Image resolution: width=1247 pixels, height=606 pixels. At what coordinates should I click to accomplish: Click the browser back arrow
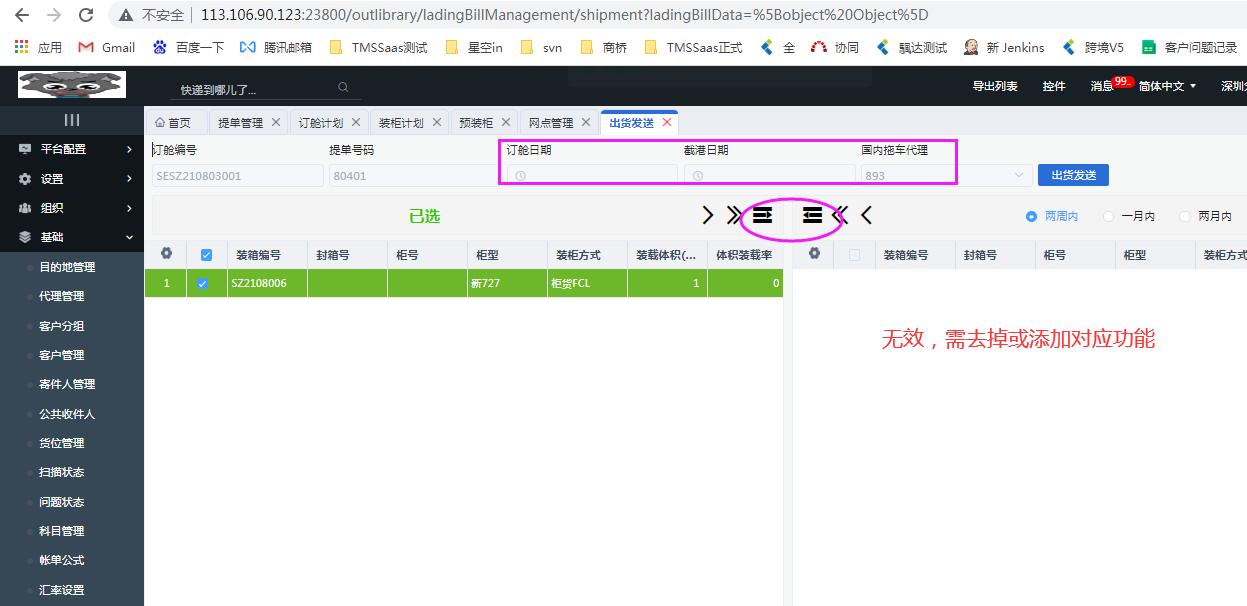pos(21,15)
